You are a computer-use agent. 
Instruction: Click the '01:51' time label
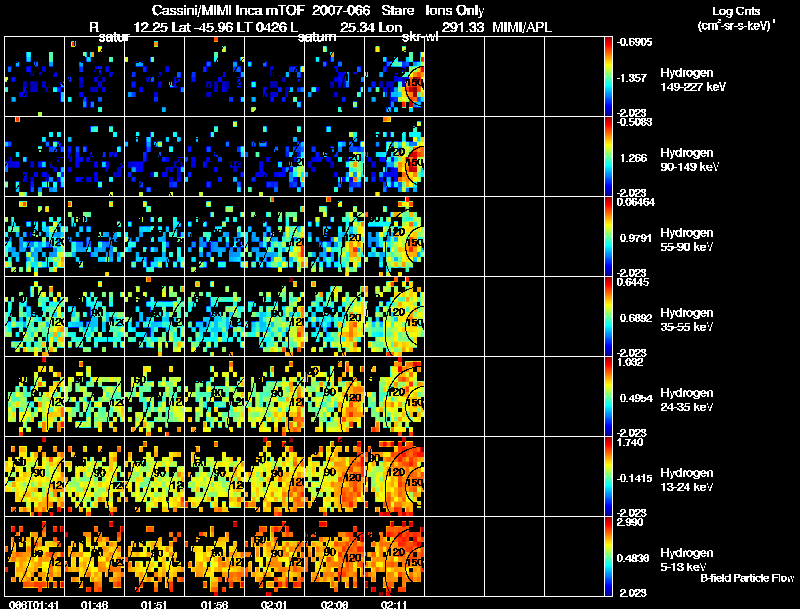[155, 605]
